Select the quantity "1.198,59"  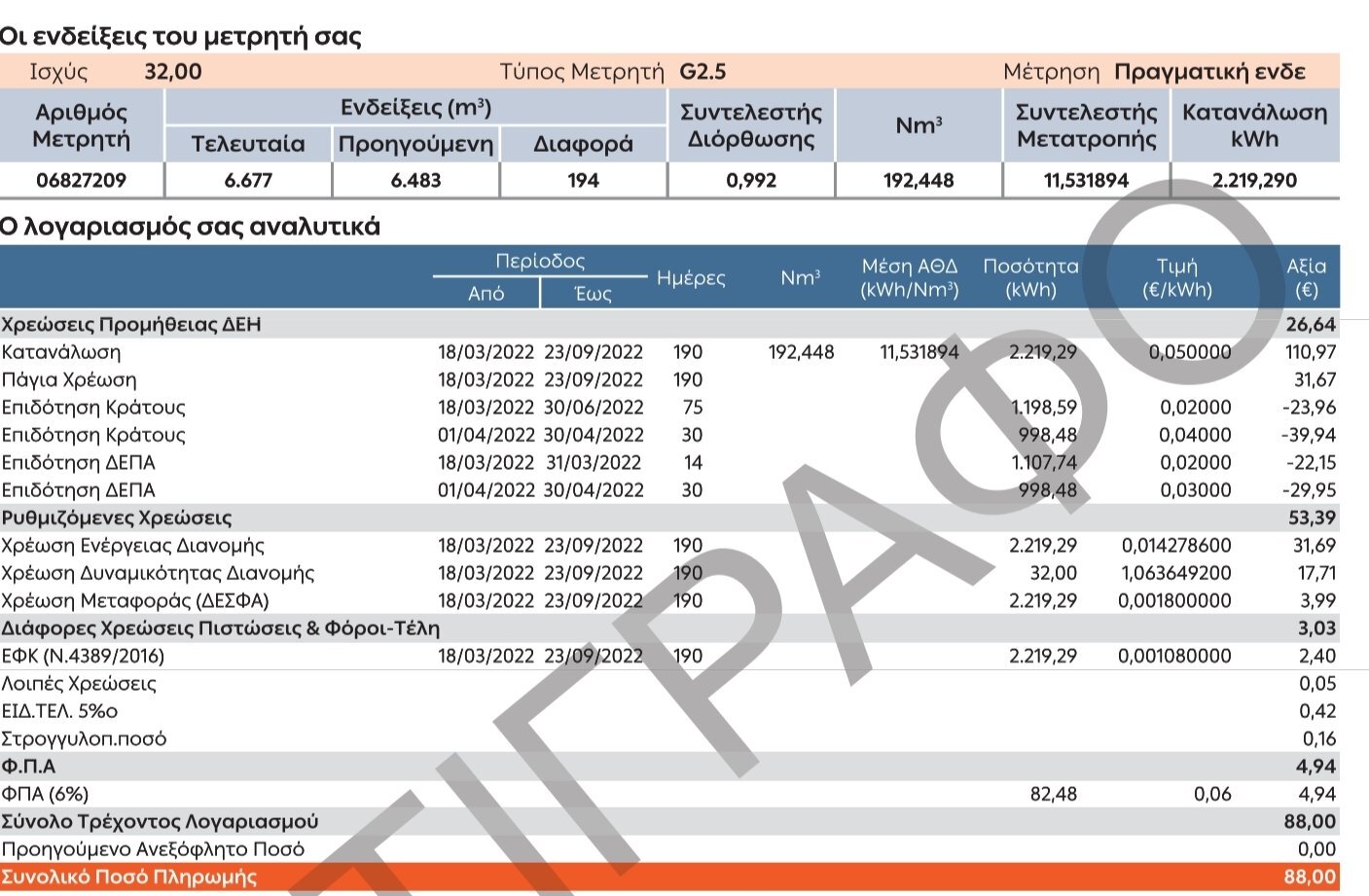tap(1044, 408)
